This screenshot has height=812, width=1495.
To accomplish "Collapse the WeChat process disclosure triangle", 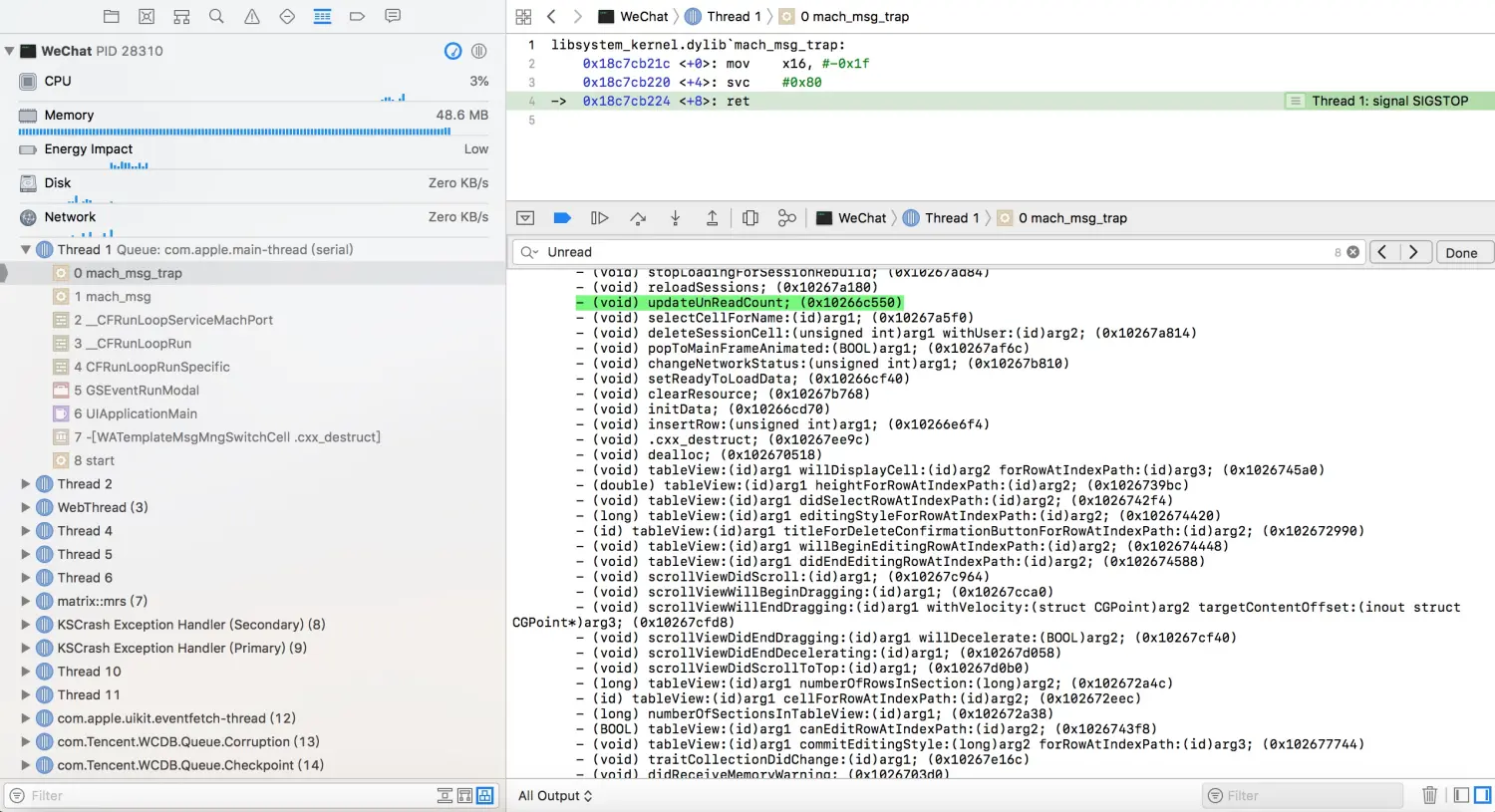I will (10, 51).
